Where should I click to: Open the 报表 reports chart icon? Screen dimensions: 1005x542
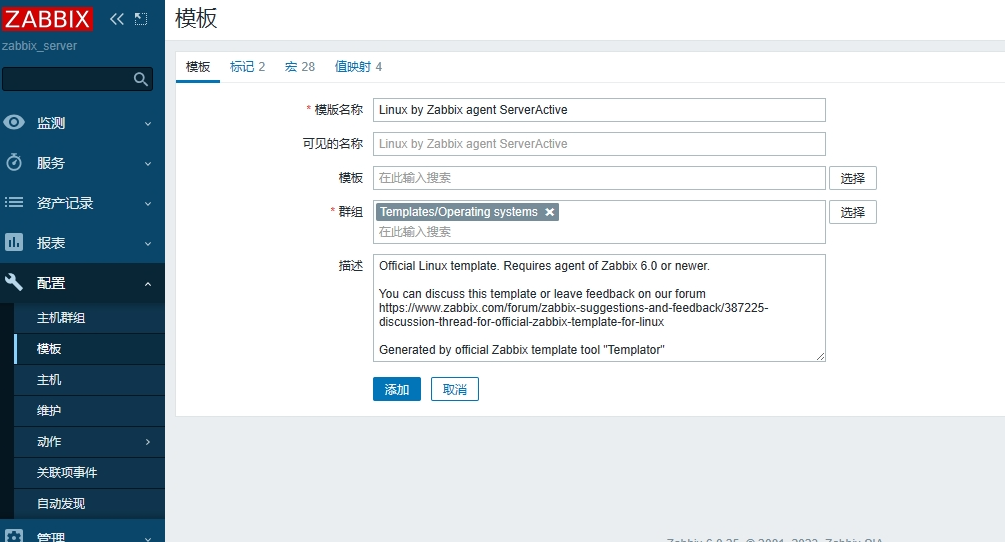[14, 243]
